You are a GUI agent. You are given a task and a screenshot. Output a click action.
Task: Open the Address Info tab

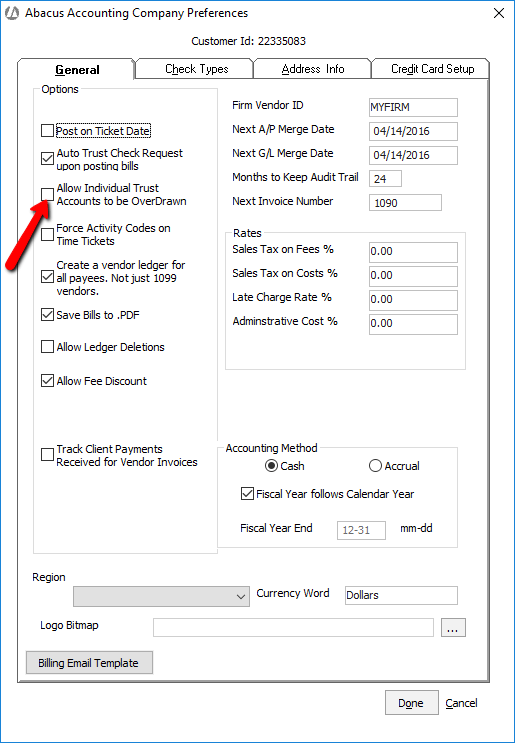click(x=313, y=69)
